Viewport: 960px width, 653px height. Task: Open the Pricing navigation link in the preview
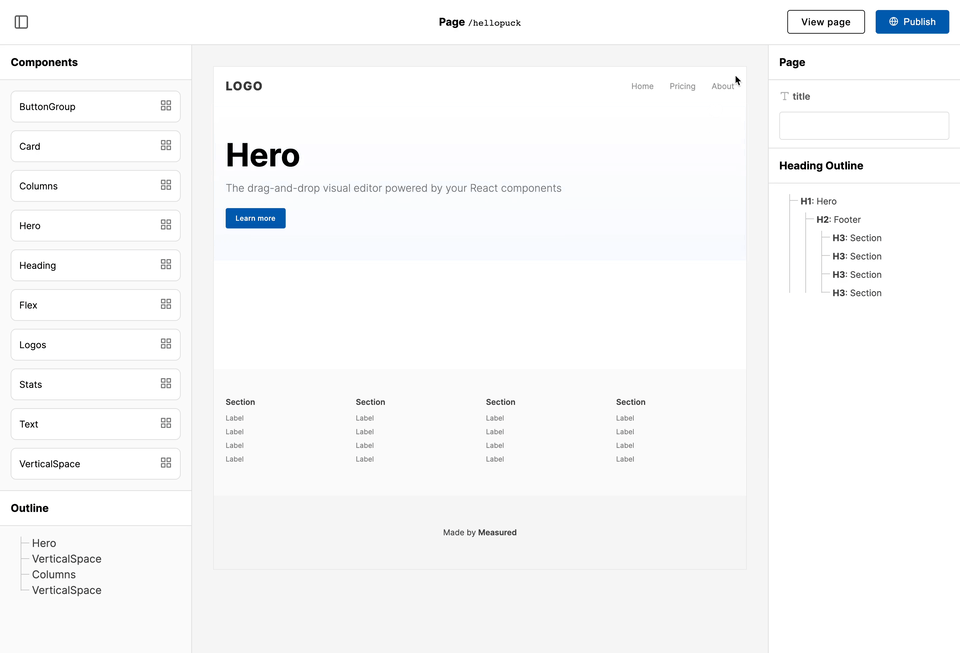coord(682,86)
